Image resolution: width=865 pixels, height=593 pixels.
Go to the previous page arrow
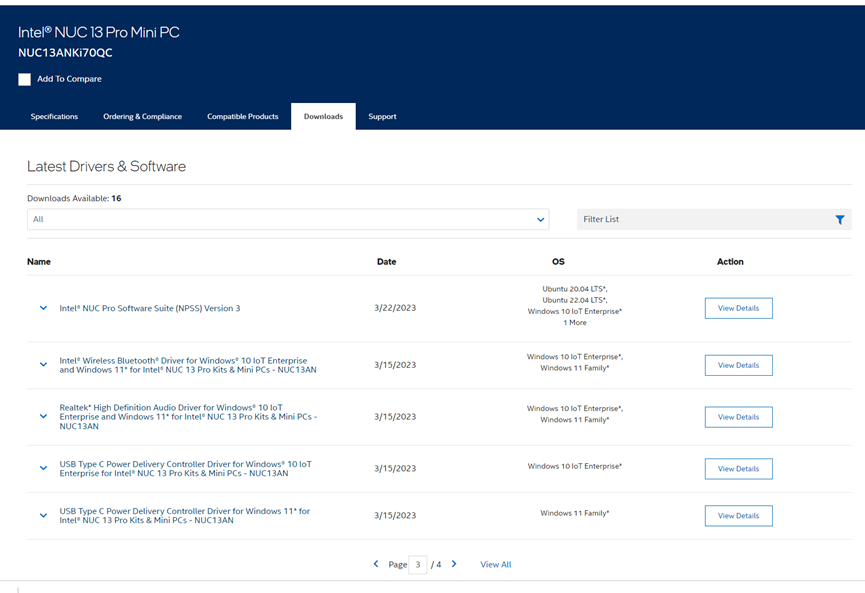point(376,564)
